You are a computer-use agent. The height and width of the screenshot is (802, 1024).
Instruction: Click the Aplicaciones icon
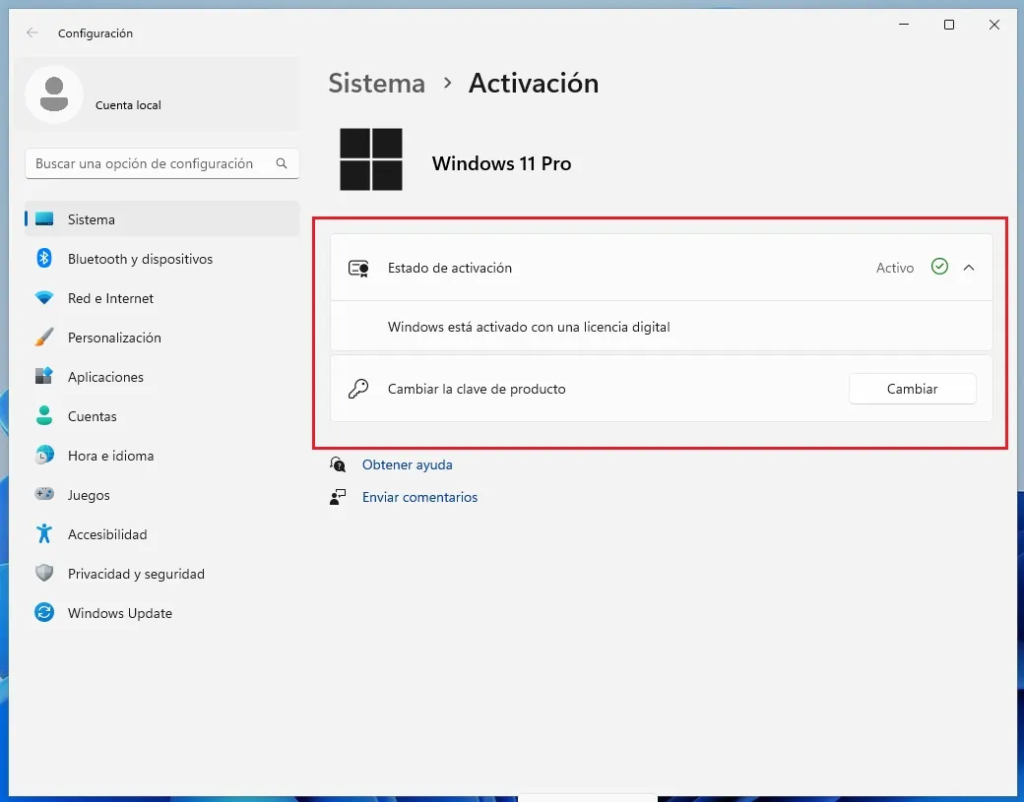point(44,376)
